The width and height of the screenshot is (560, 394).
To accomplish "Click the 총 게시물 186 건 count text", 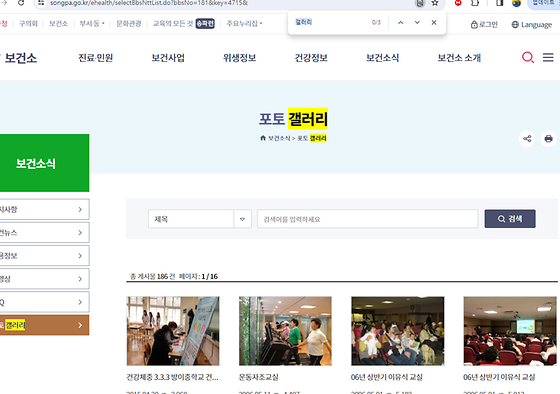I will (152, 276).
